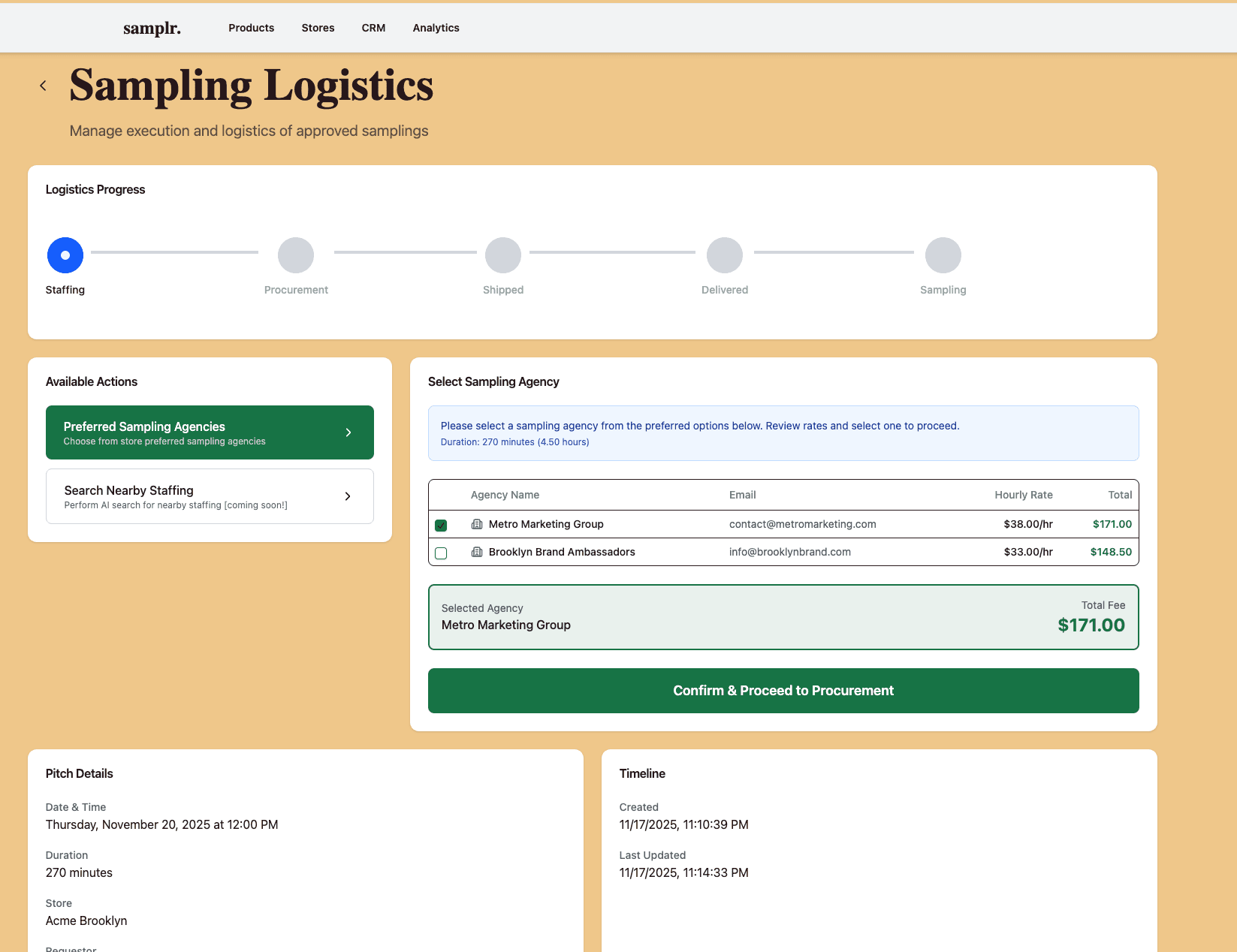Screen dimensions: 1237x952
Task: Check the Brooklyn Brand Ambassadors checkbox
Action: (x=441, y=553)
